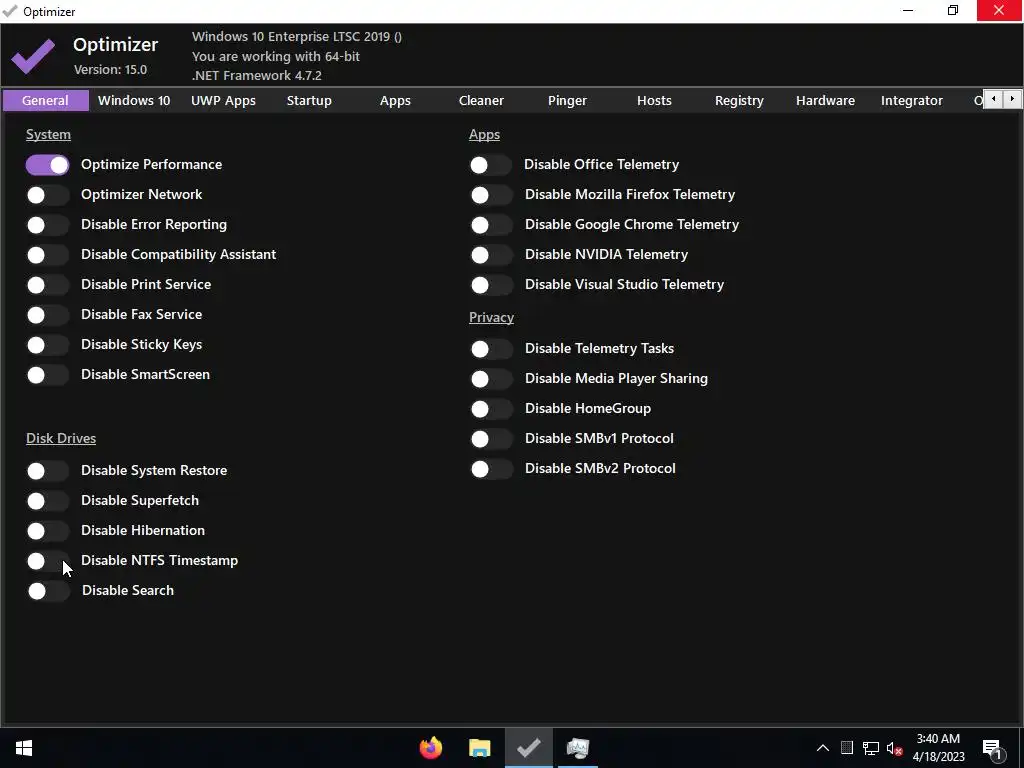1024x768 pixels.
Task: Open the system monitor taskbar icon
Action: tap(577, 748)
